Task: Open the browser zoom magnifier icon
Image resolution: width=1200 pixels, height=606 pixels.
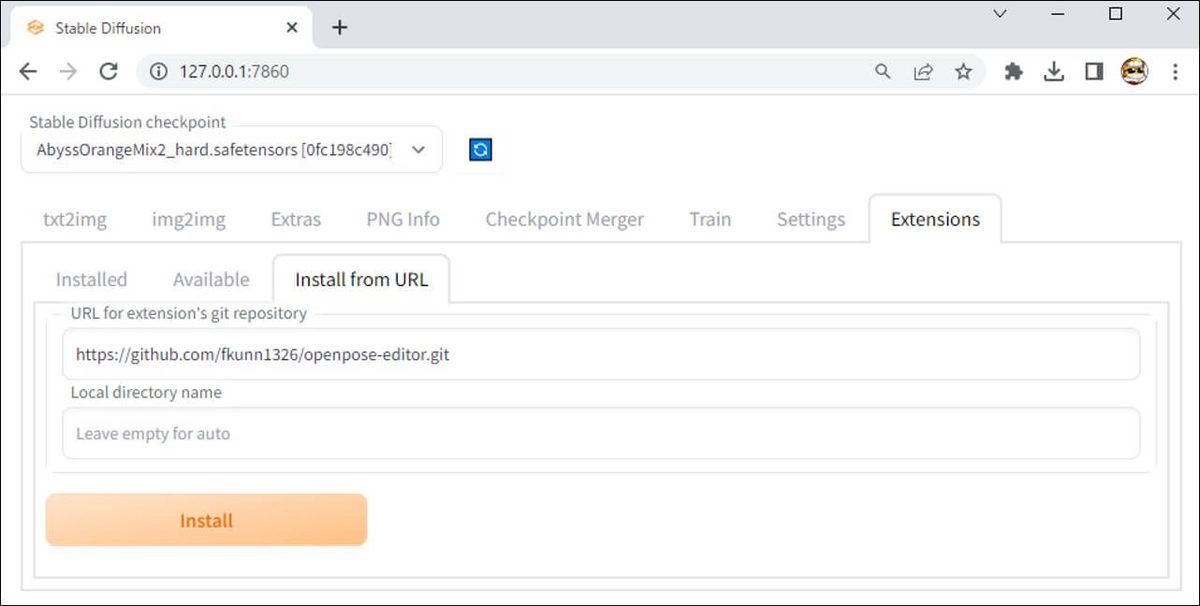Action: point(883,71)
